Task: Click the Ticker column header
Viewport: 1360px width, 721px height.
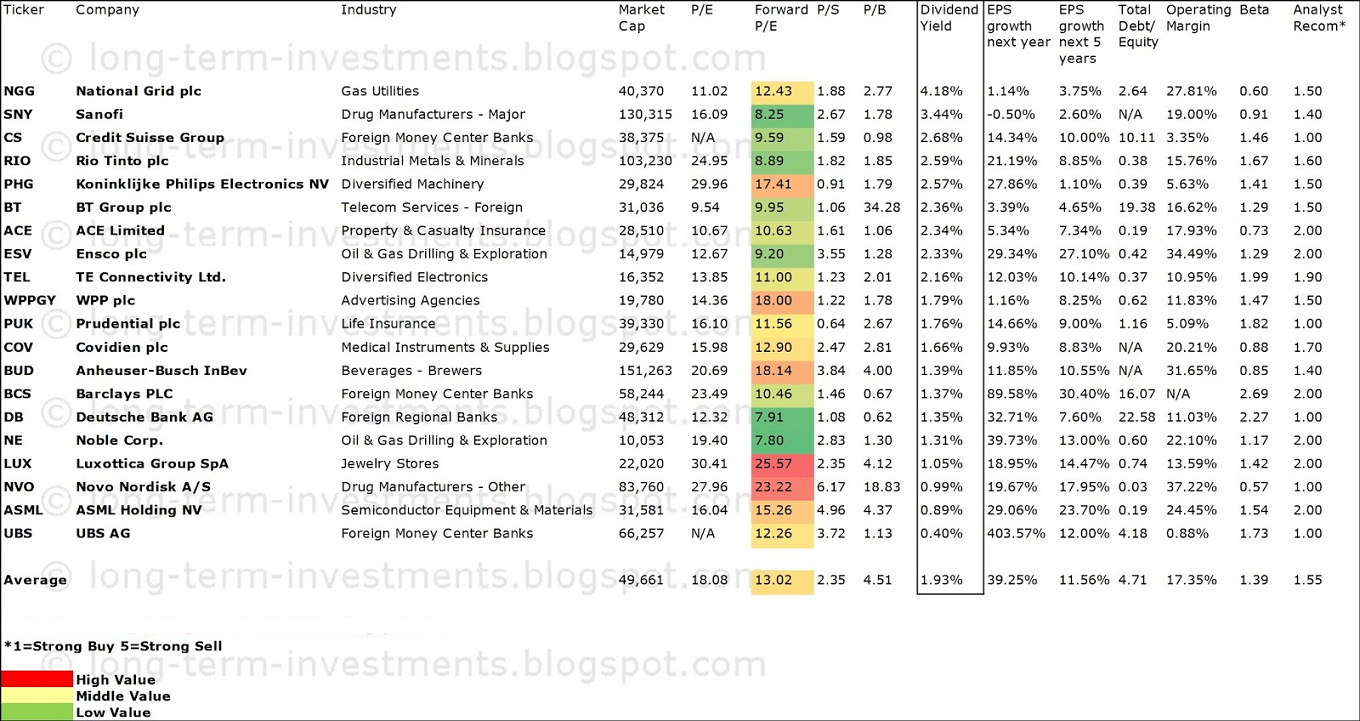Action: coord(23,10)
